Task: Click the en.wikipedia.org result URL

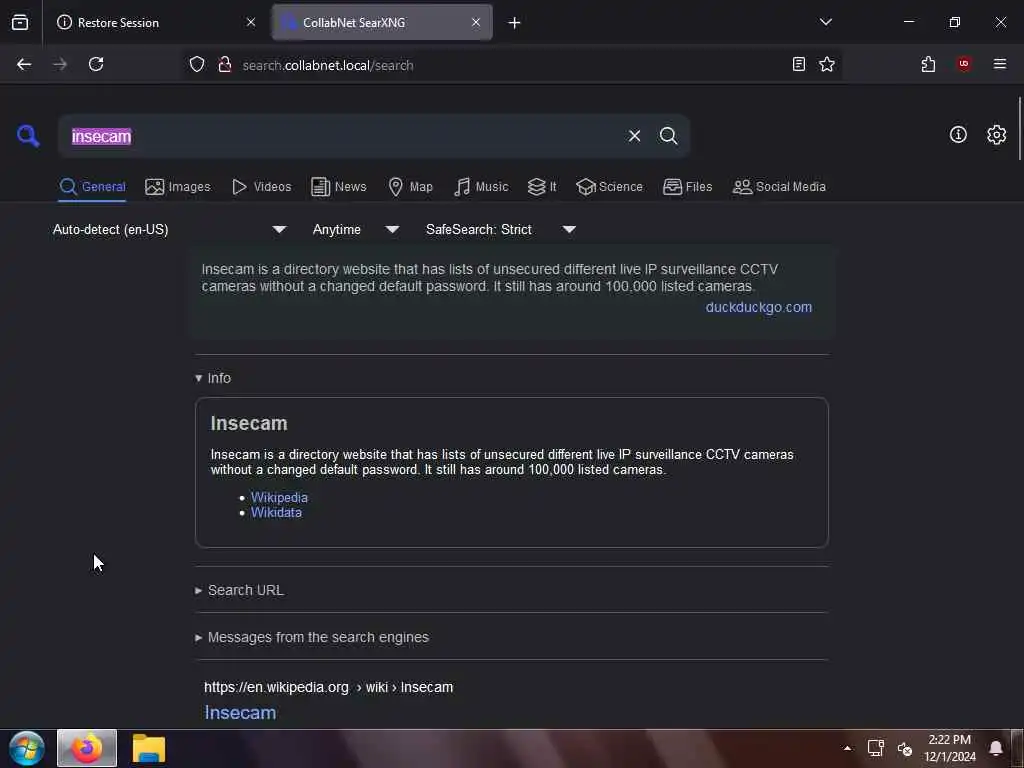Action: [x=328, y=687]
